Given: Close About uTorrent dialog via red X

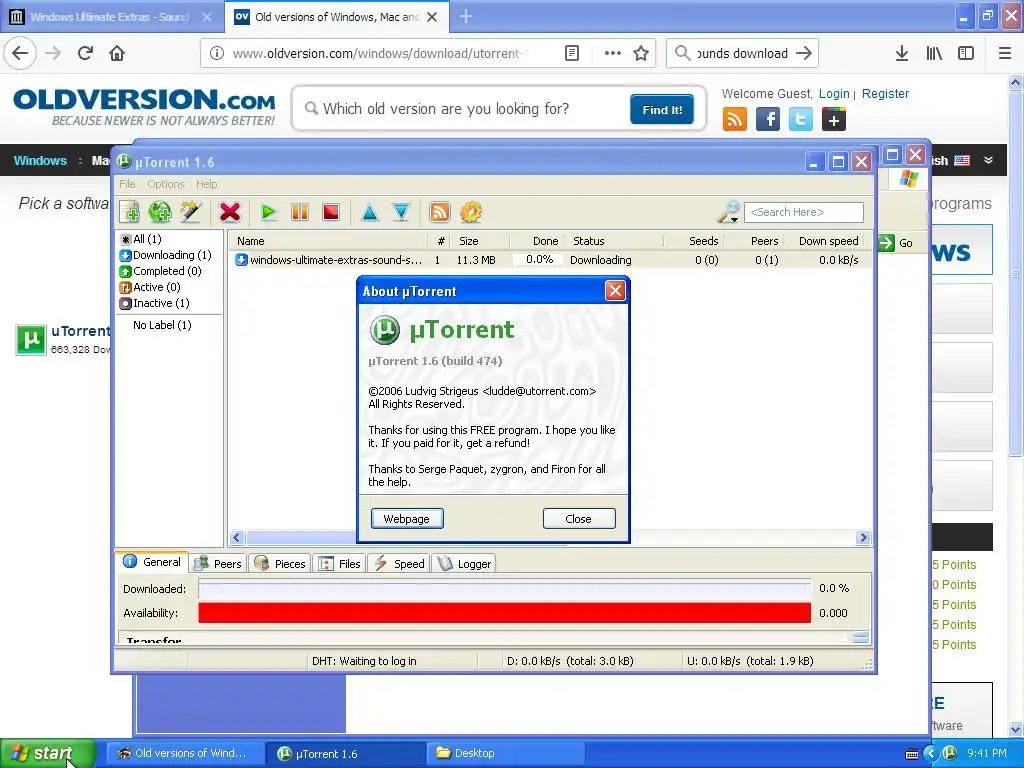Looking at the screenshot, I should pyautogui.click(x=615, y=291).
